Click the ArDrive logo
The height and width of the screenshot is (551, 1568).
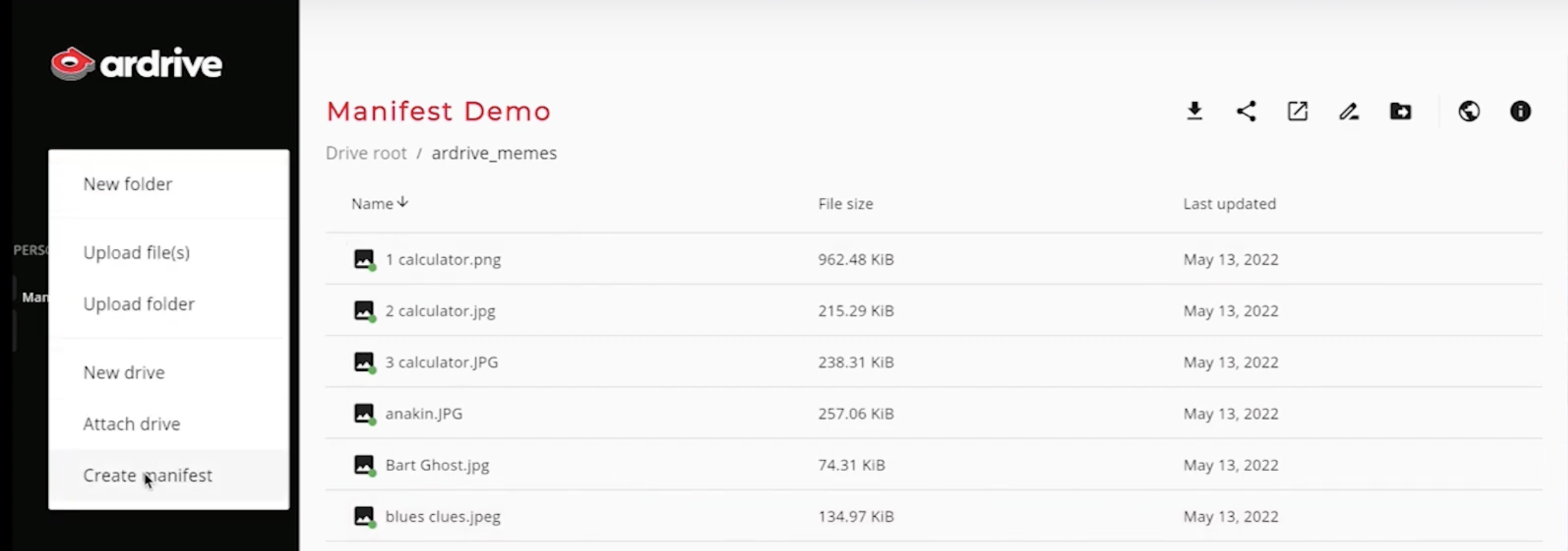point(136,64)
